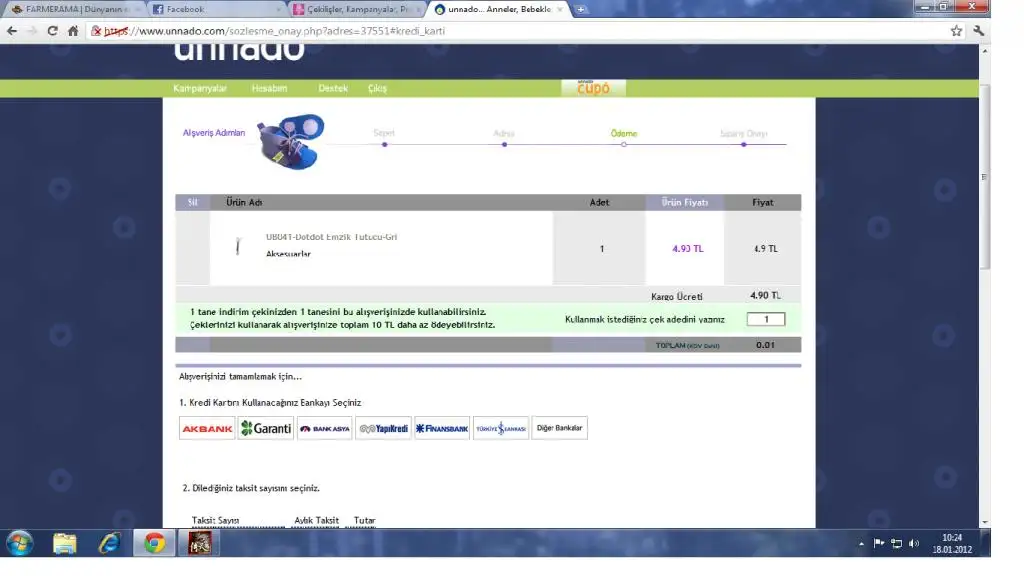Launch Internet Explorer from the taskbar
The image size is (1024, 576).
point(109,543)
